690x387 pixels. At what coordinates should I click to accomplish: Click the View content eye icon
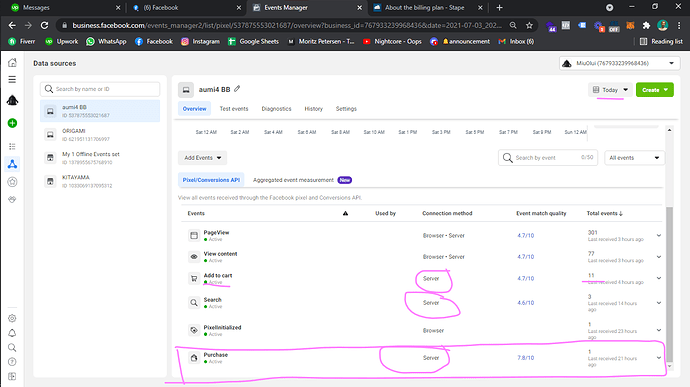[x=194, y=257]
